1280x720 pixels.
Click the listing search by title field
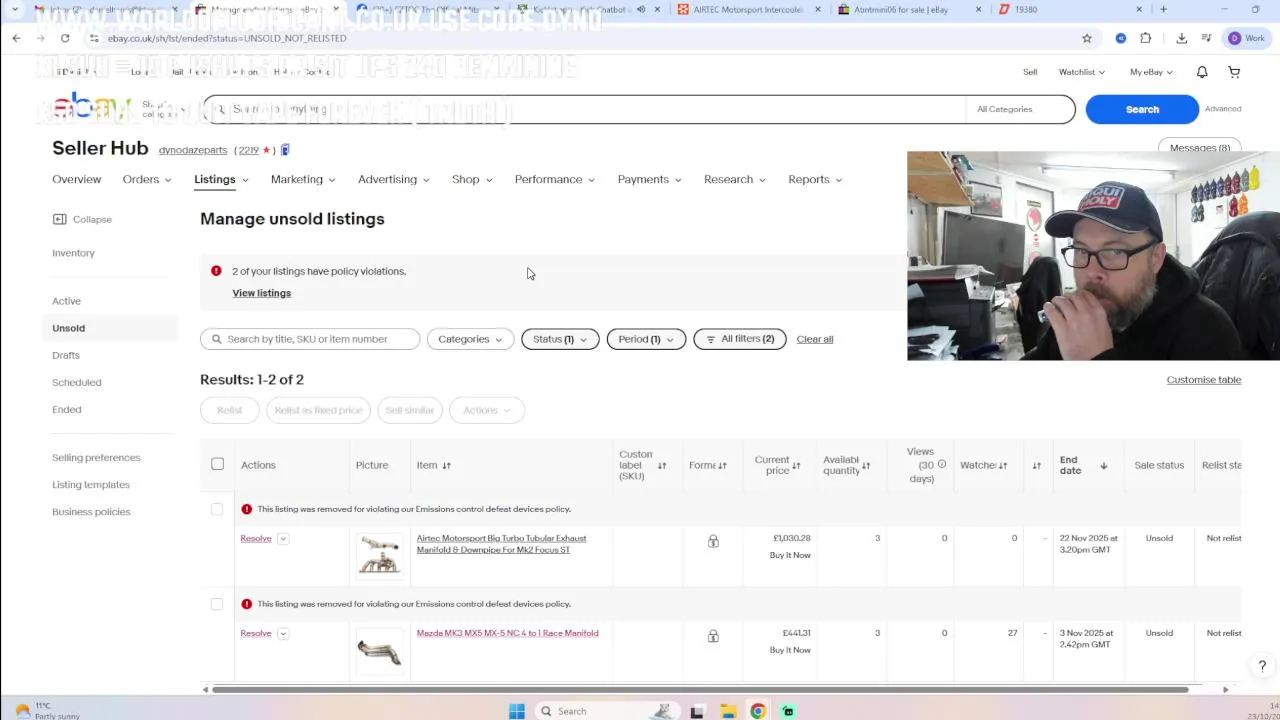[310, 339]
